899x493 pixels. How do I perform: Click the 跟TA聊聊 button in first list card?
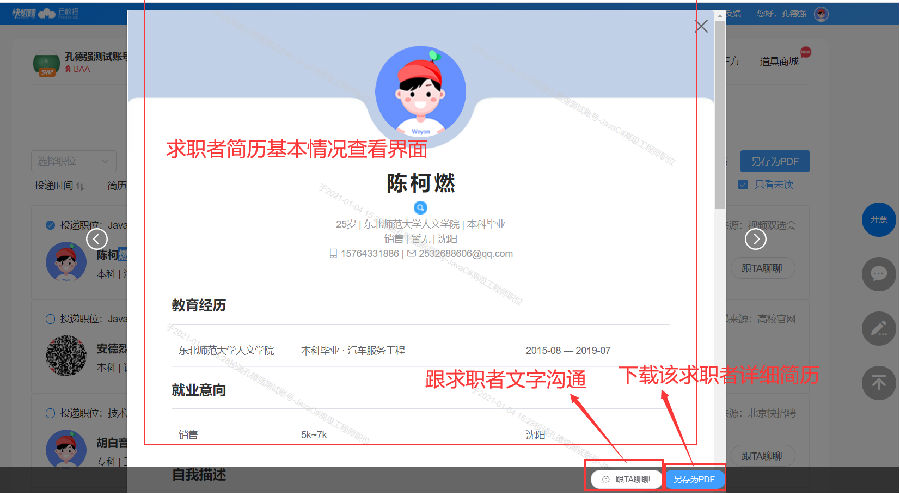[762, 268]
